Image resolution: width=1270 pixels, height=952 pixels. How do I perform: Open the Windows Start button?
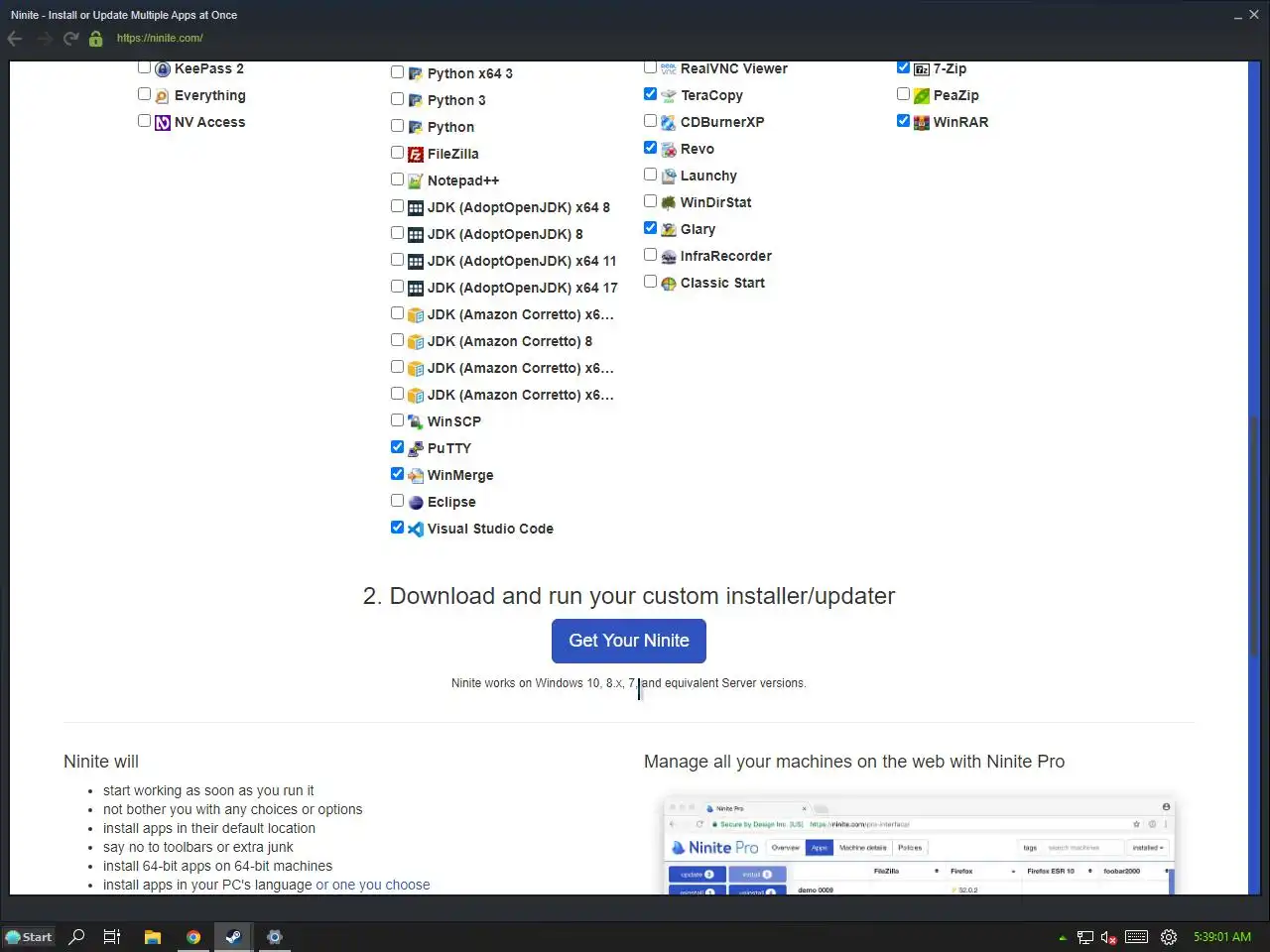click(x=29, y=937)
